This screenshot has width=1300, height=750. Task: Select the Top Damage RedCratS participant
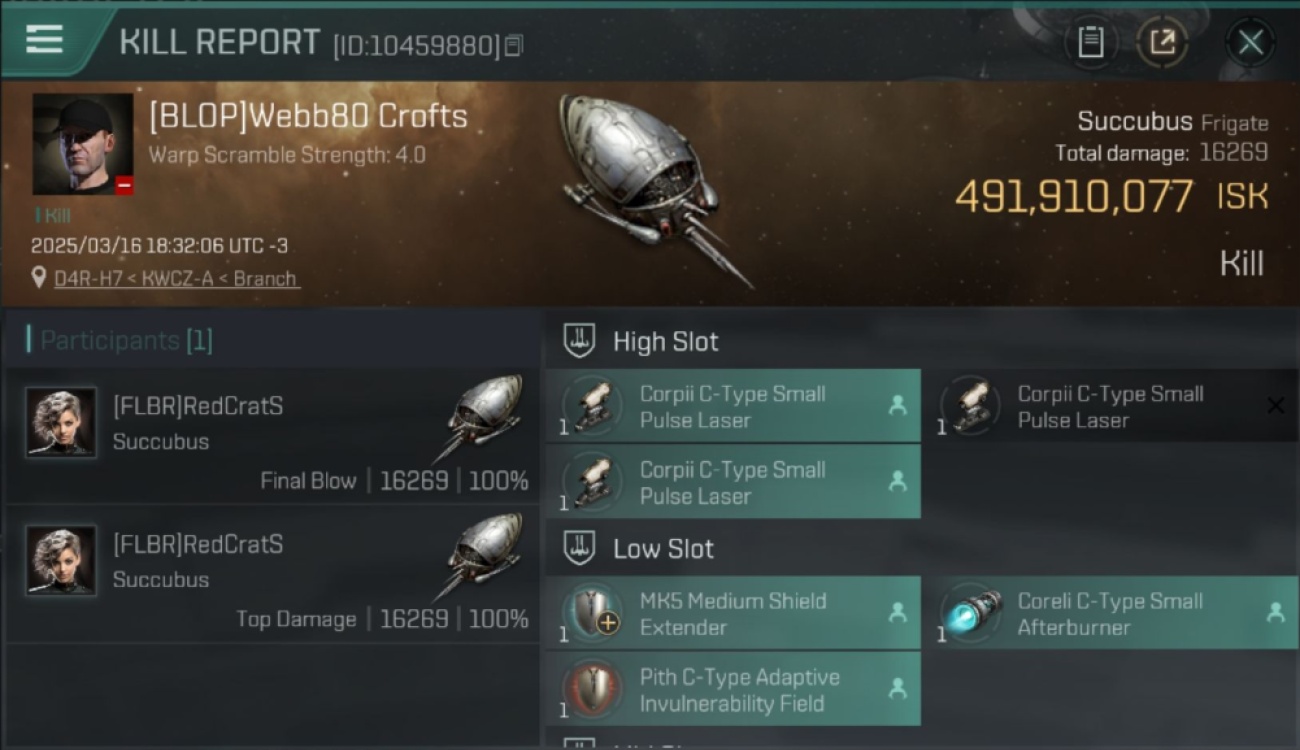tap(272, 574)
